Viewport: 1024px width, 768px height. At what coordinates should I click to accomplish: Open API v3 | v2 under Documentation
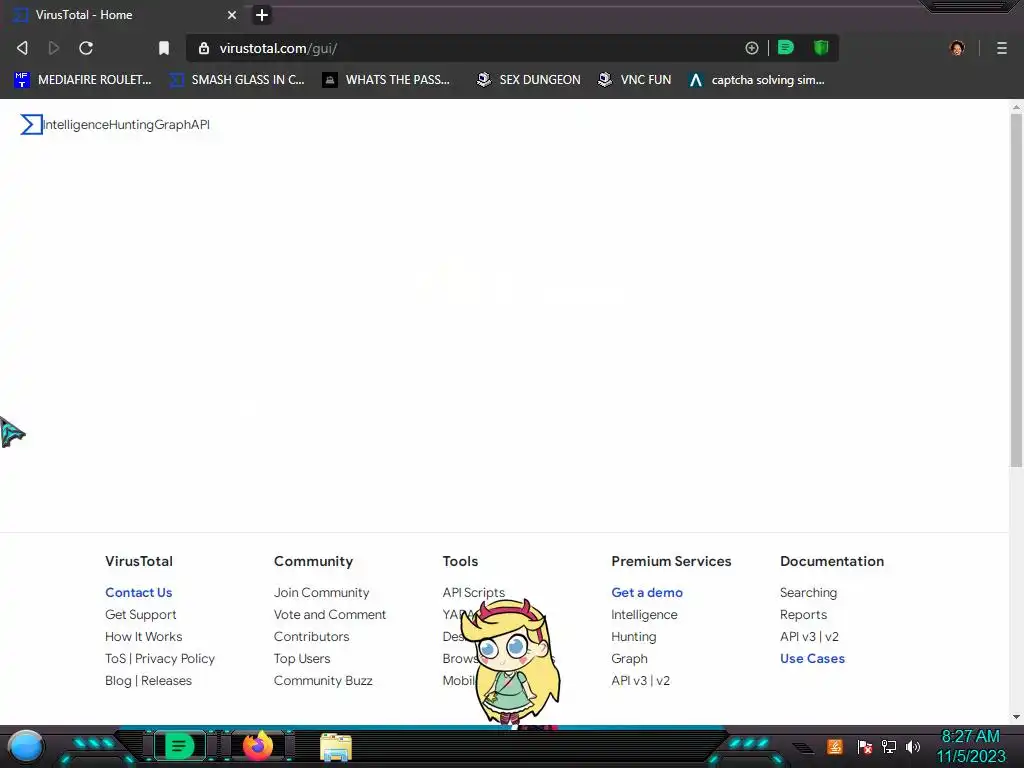tap(809, 637)
